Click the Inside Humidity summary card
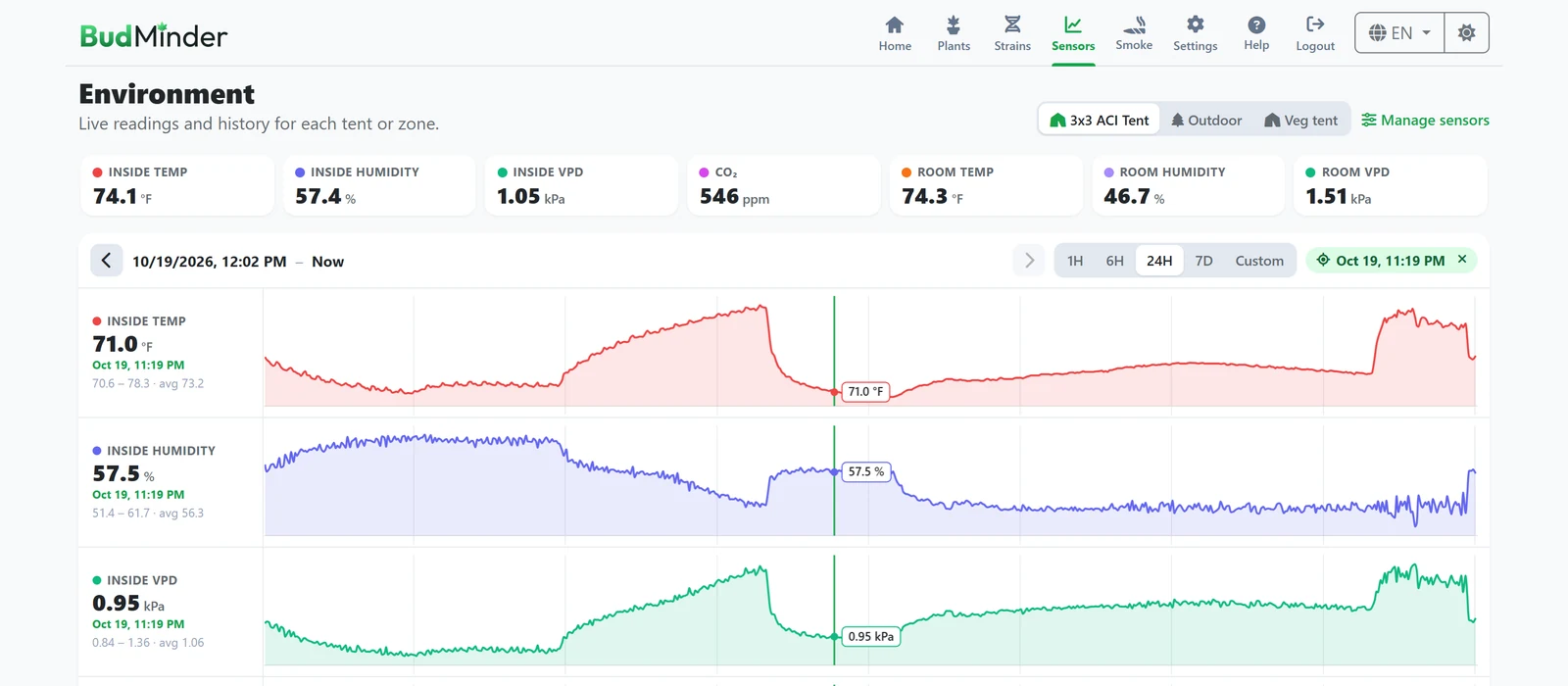Viewport: 1568px width, 686px height. click(379, 185)
